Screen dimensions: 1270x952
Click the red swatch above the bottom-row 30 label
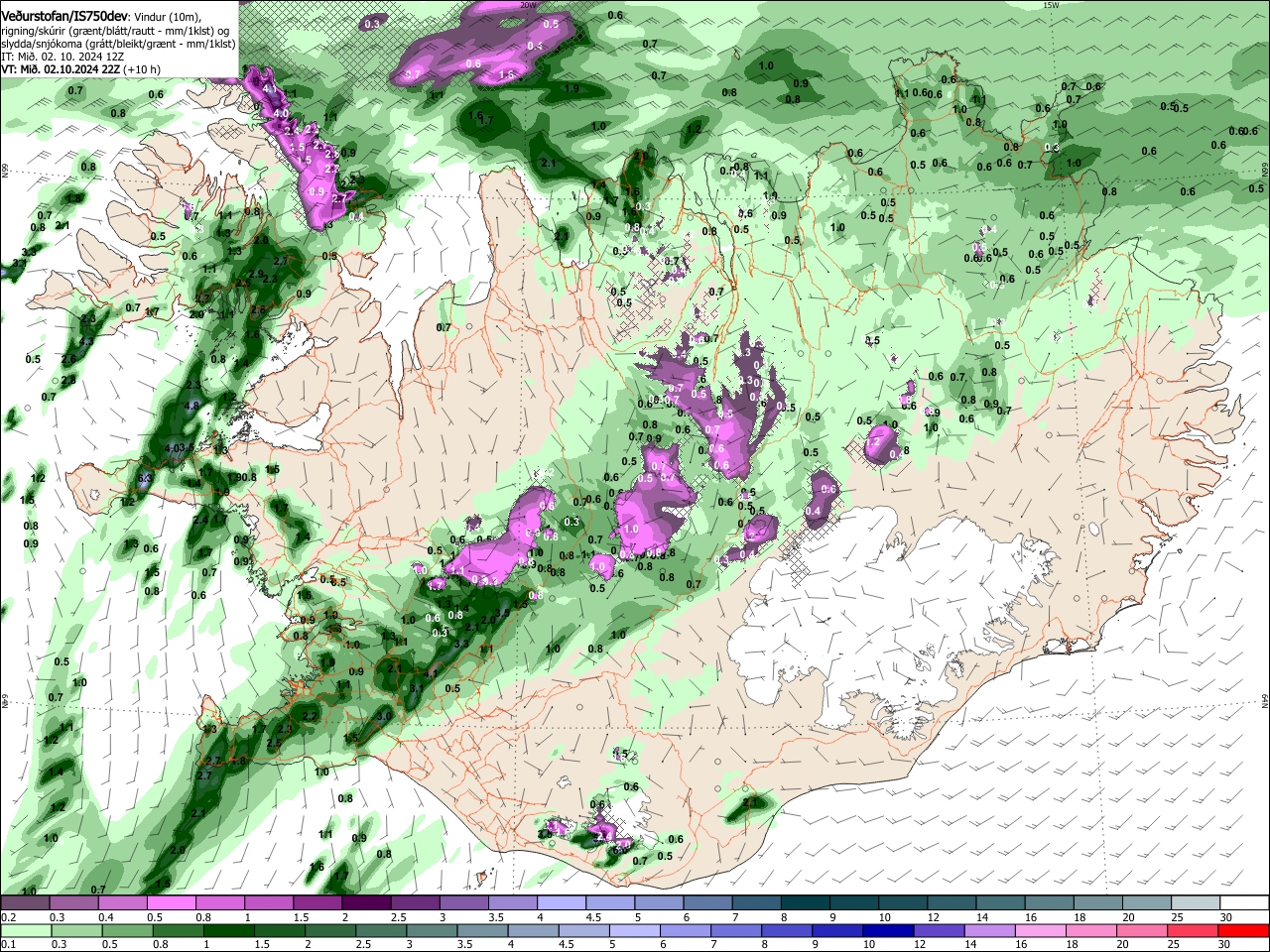click(1244, 931)
